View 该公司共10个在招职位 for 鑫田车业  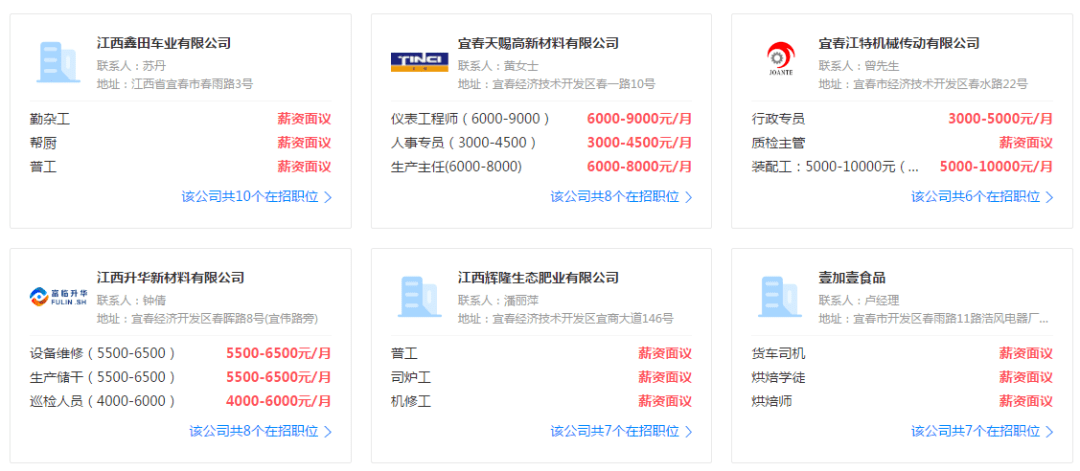pyautogui.click(x=257, y=197)
